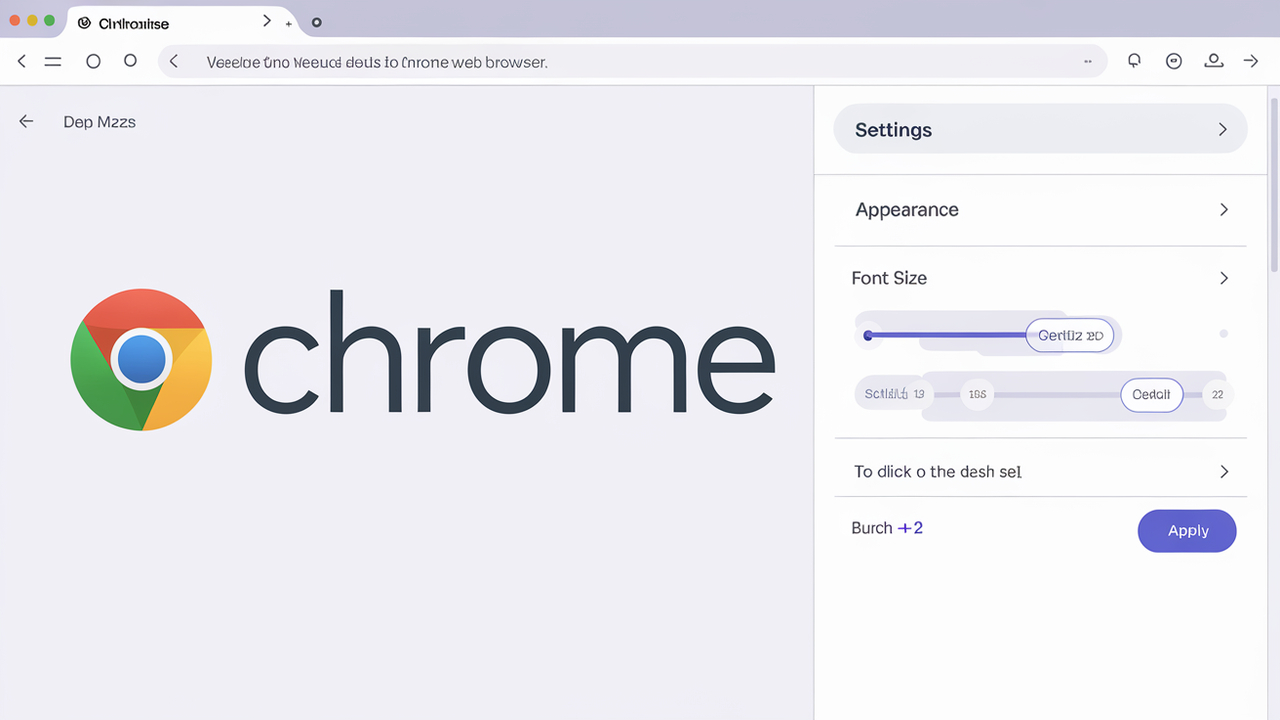This screenshot has height=720, width=1280.
Task: Click the +2 link beside Burch
Action: coord(911,528)
